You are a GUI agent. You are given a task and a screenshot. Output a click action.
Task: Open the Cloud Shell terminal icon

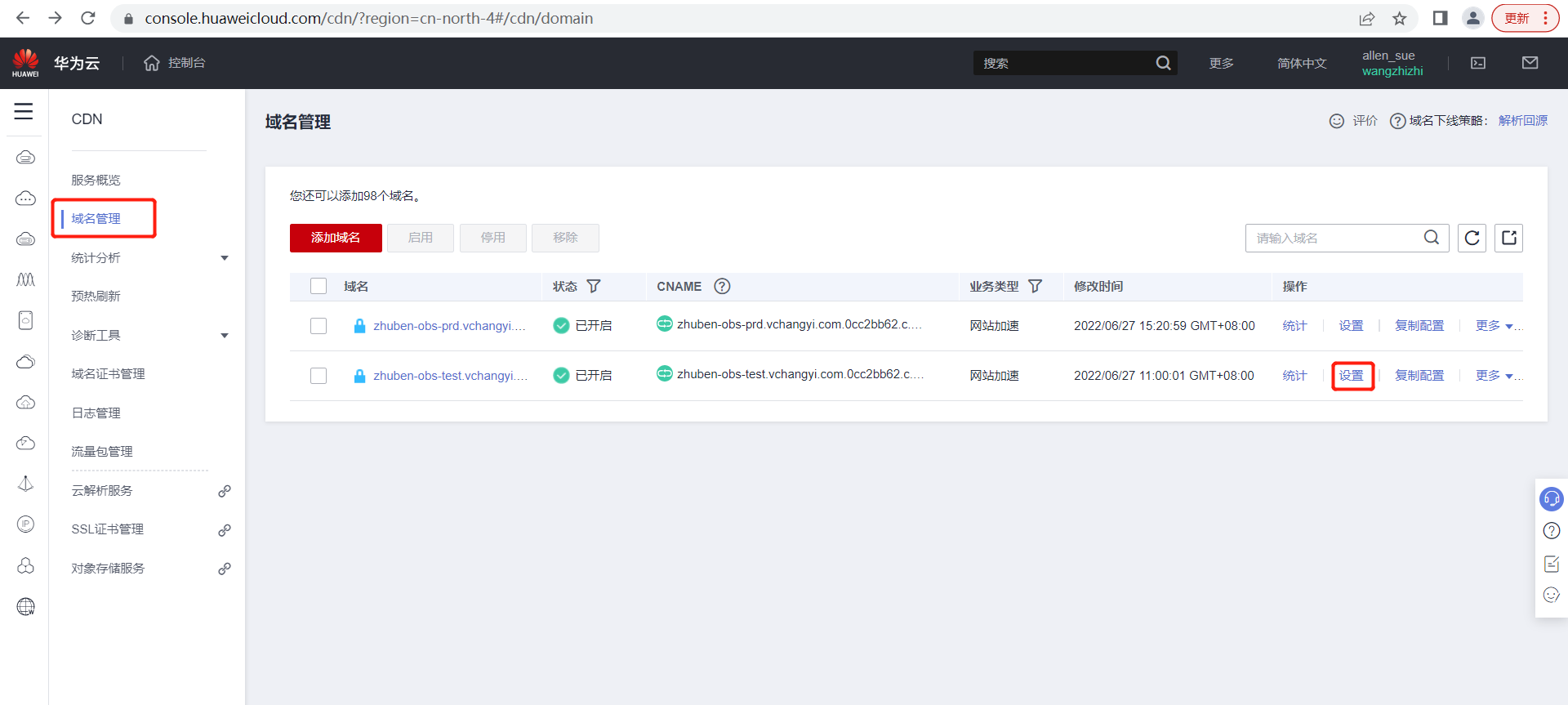[x=1478, y=63]
